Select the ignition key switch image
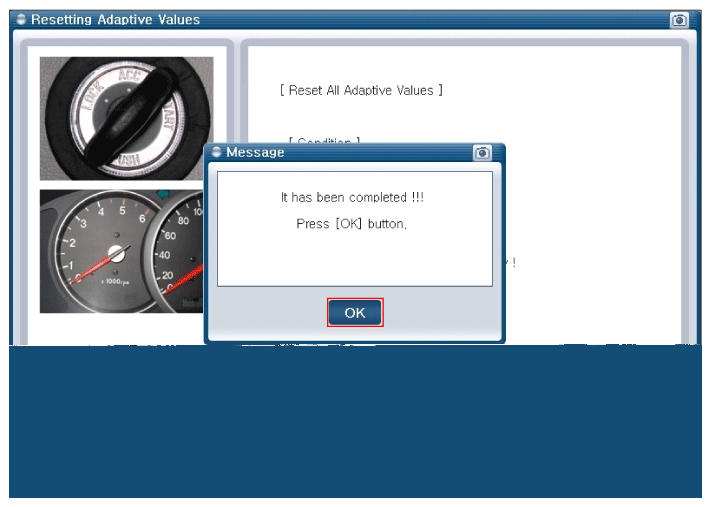Image resolution: width=711 pixels, height=507 pixels. 126,118
